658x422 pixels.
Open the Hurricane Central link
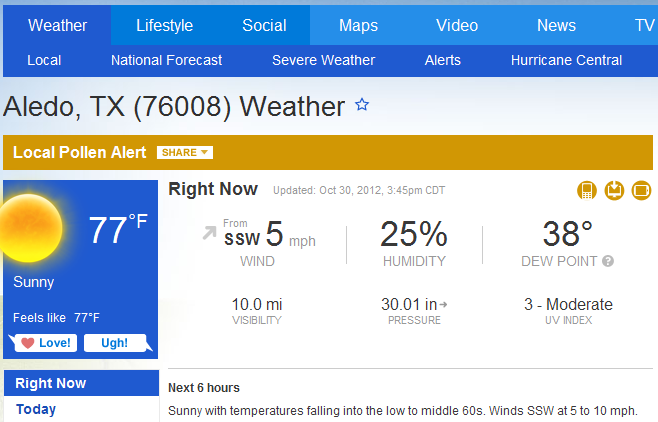point(566,60)
